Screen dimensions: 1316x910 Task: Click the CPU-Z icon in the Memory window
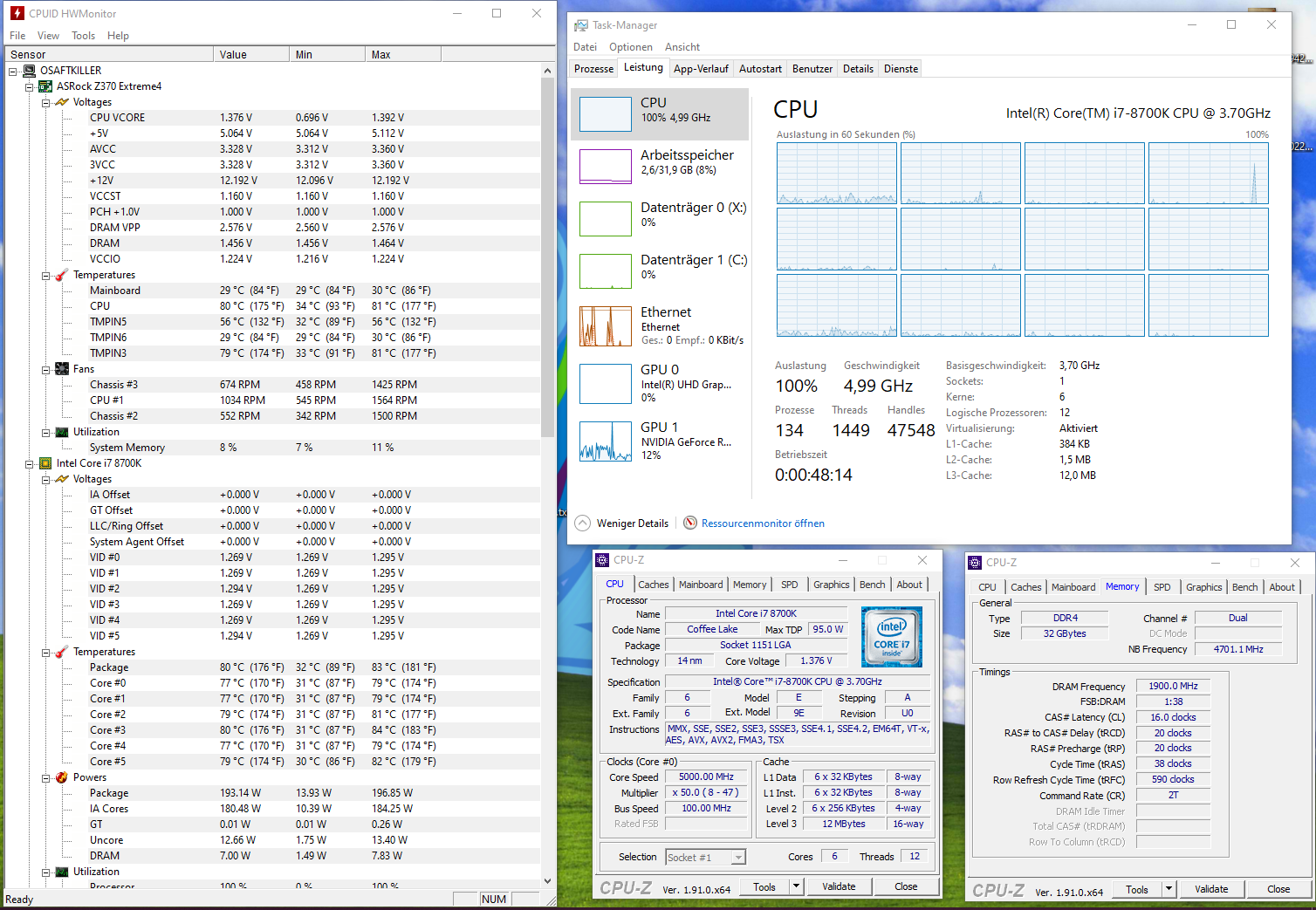point(976,563)
